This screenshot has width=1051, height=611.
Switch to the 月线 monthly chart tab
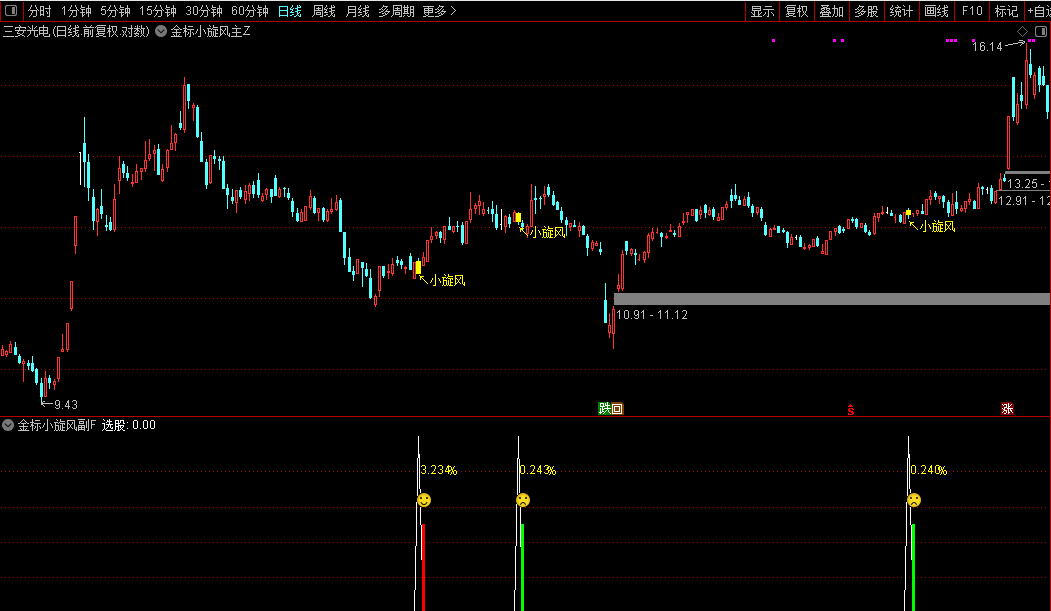357,11
